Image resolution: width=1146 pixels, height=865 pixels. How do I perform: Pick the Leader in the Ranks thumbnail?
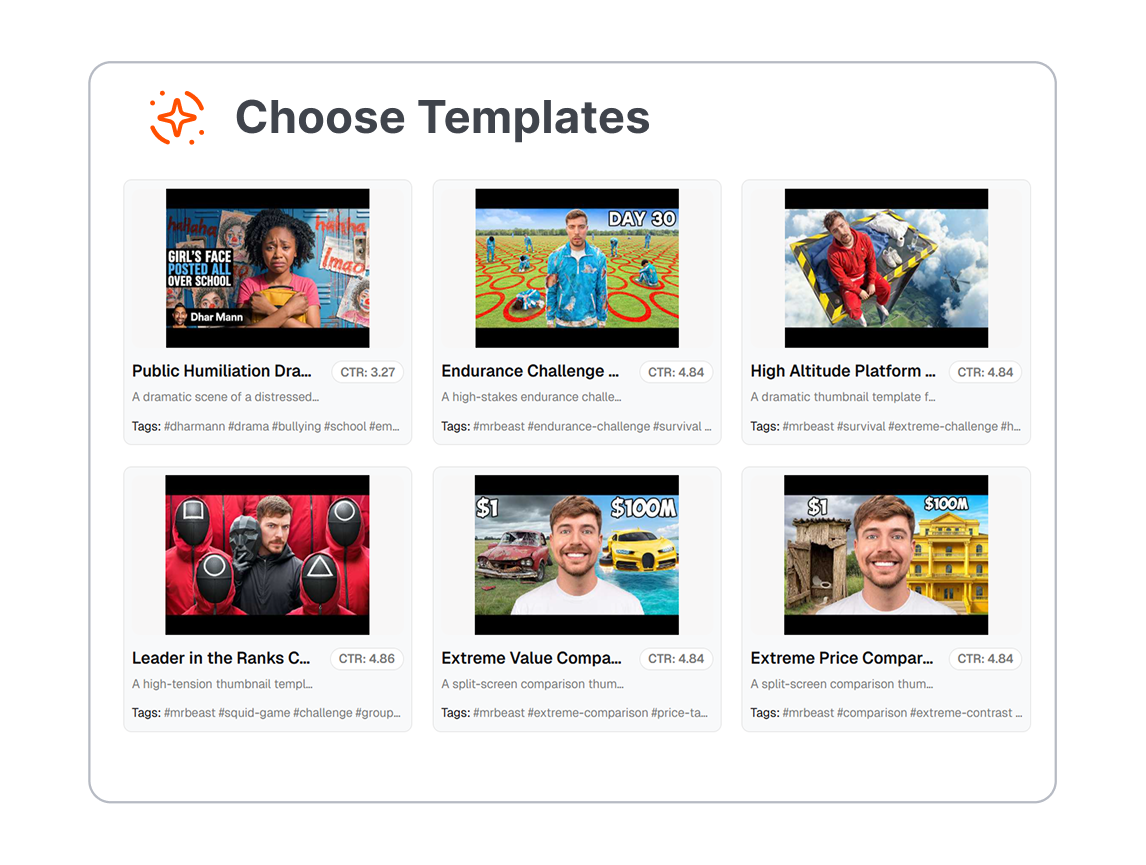pos(267,555)
